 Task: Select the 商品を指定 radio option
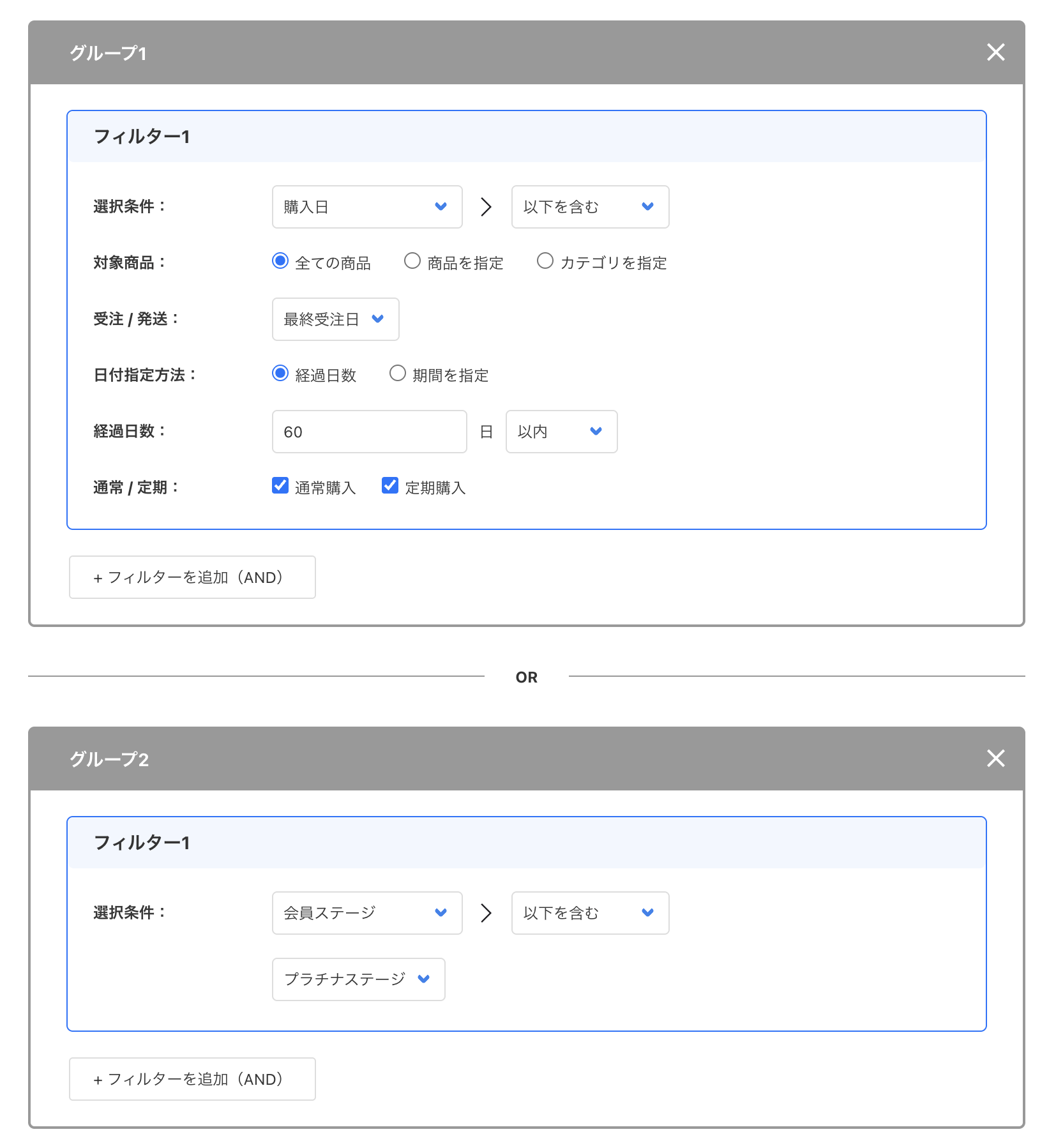(x=412, y=261)
